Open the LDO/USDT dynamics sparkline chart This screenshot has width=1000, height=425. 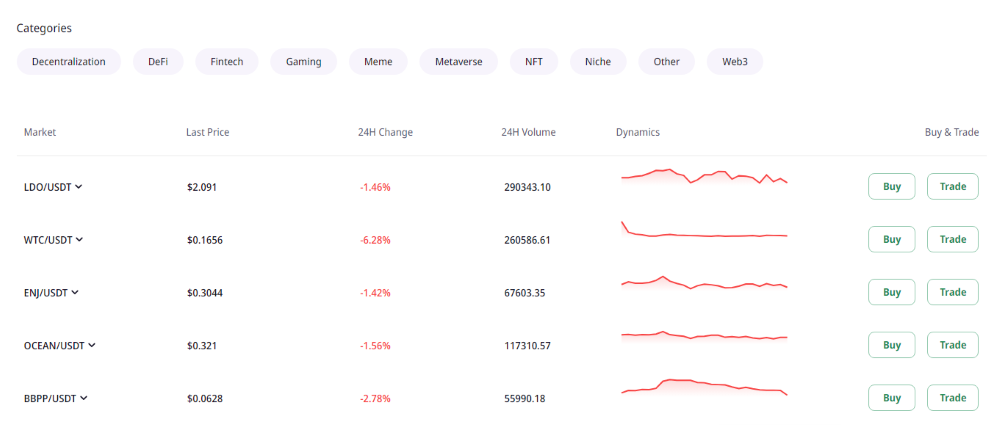(704, 178)
